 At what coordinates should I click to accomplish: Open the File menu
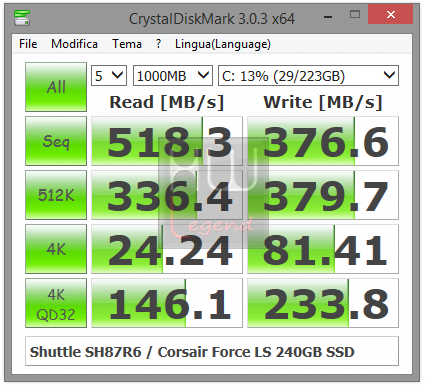28,44
